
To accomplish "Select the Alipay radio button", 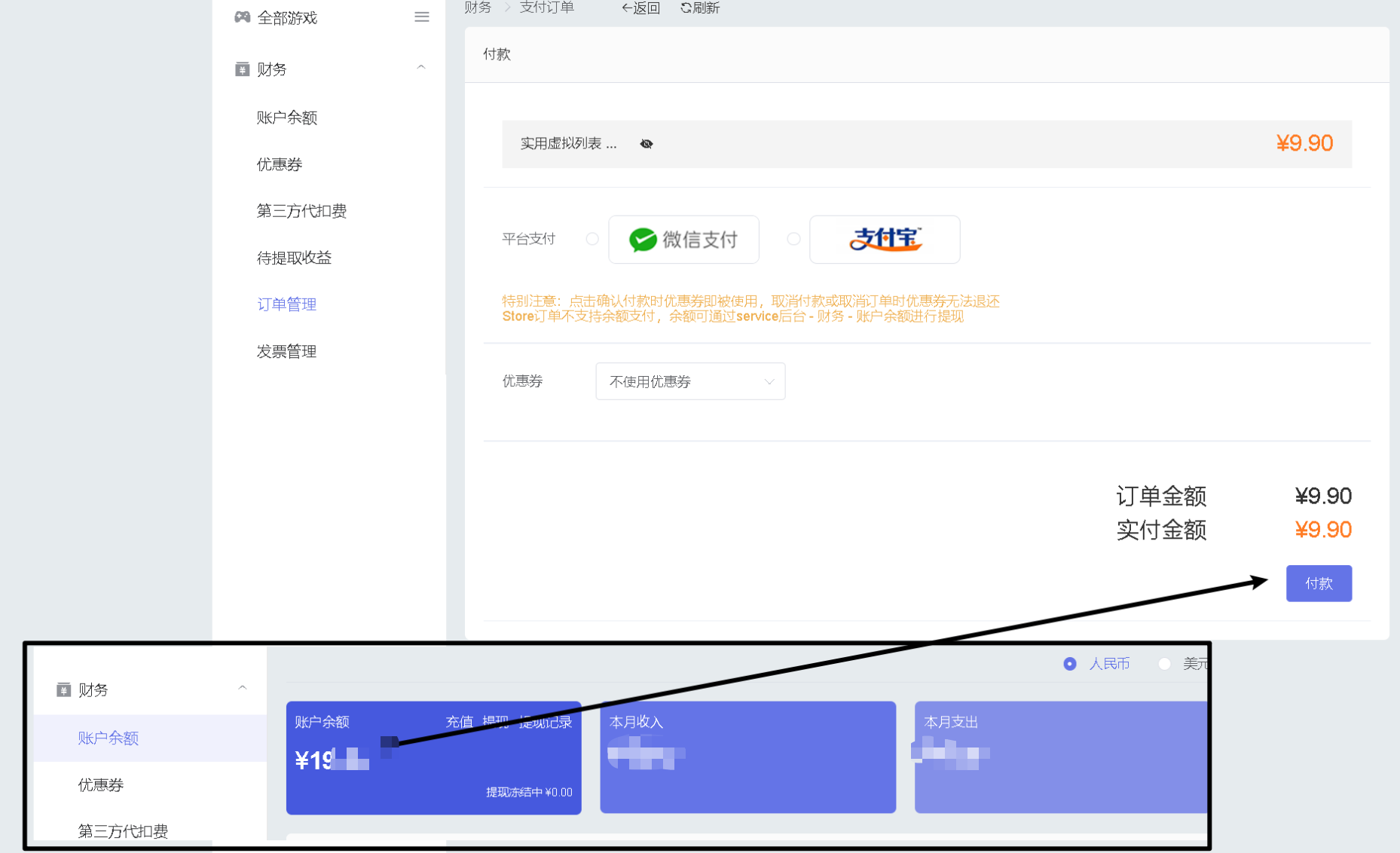I will 793,239.
